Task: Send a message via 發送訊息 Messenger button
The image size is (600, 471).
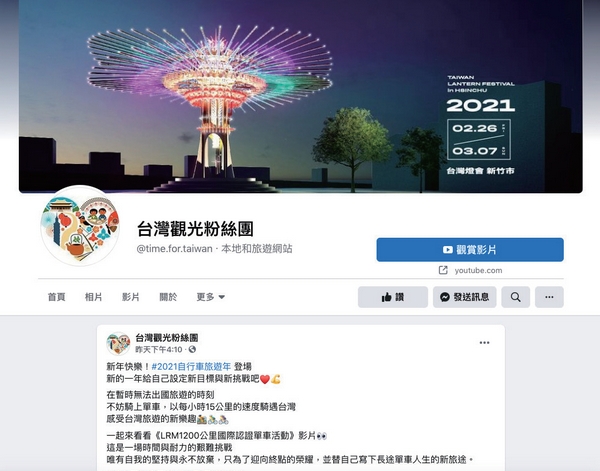Action: point(465,297)
